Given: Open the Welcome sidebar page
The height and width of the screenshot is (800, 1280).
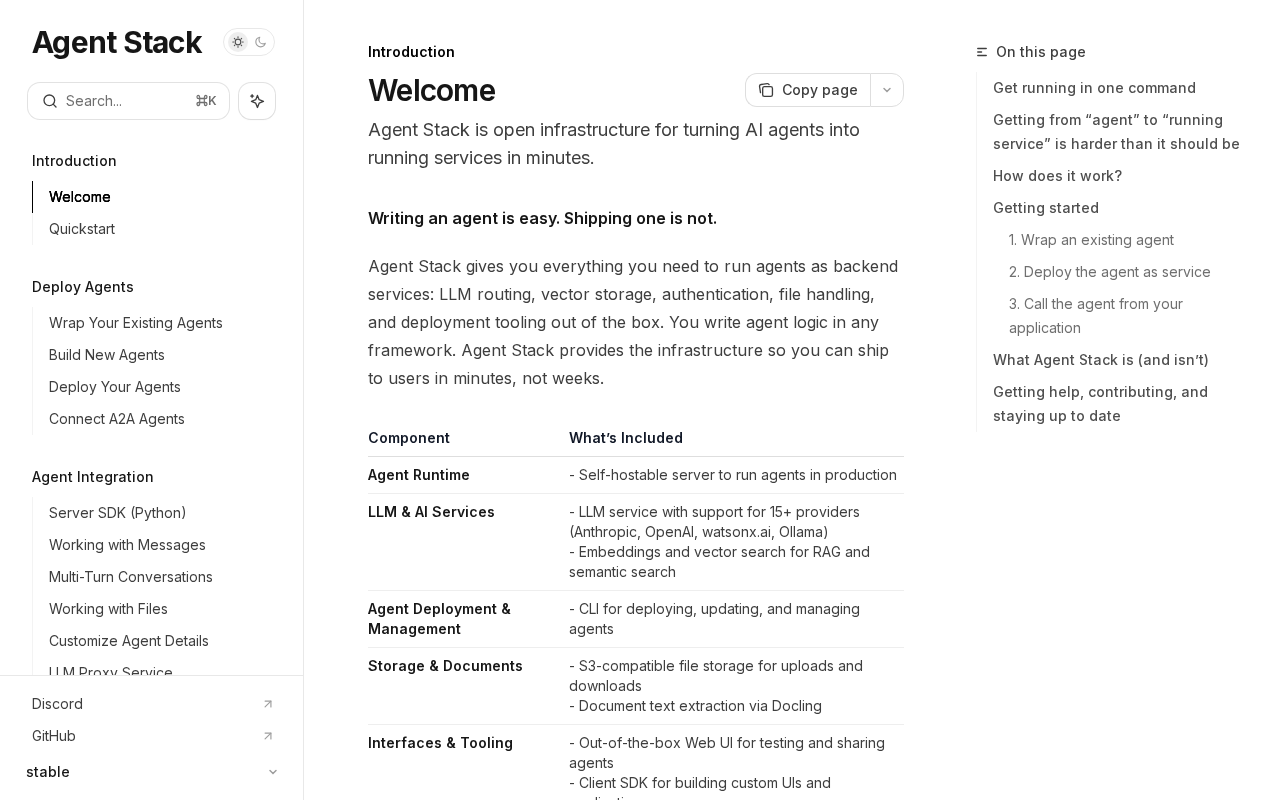Looking at the screenshot, I should tap(80, 197).
